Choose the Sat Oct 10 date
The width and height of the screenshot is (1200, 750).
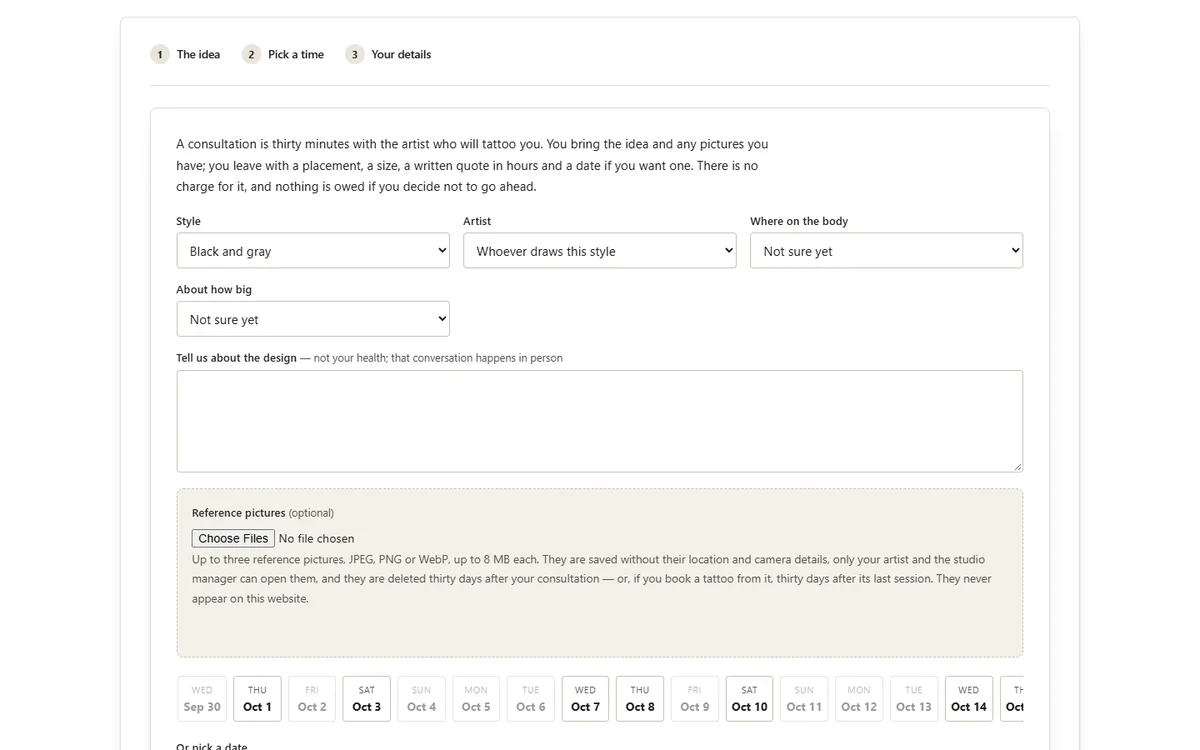tap(750, 699)
